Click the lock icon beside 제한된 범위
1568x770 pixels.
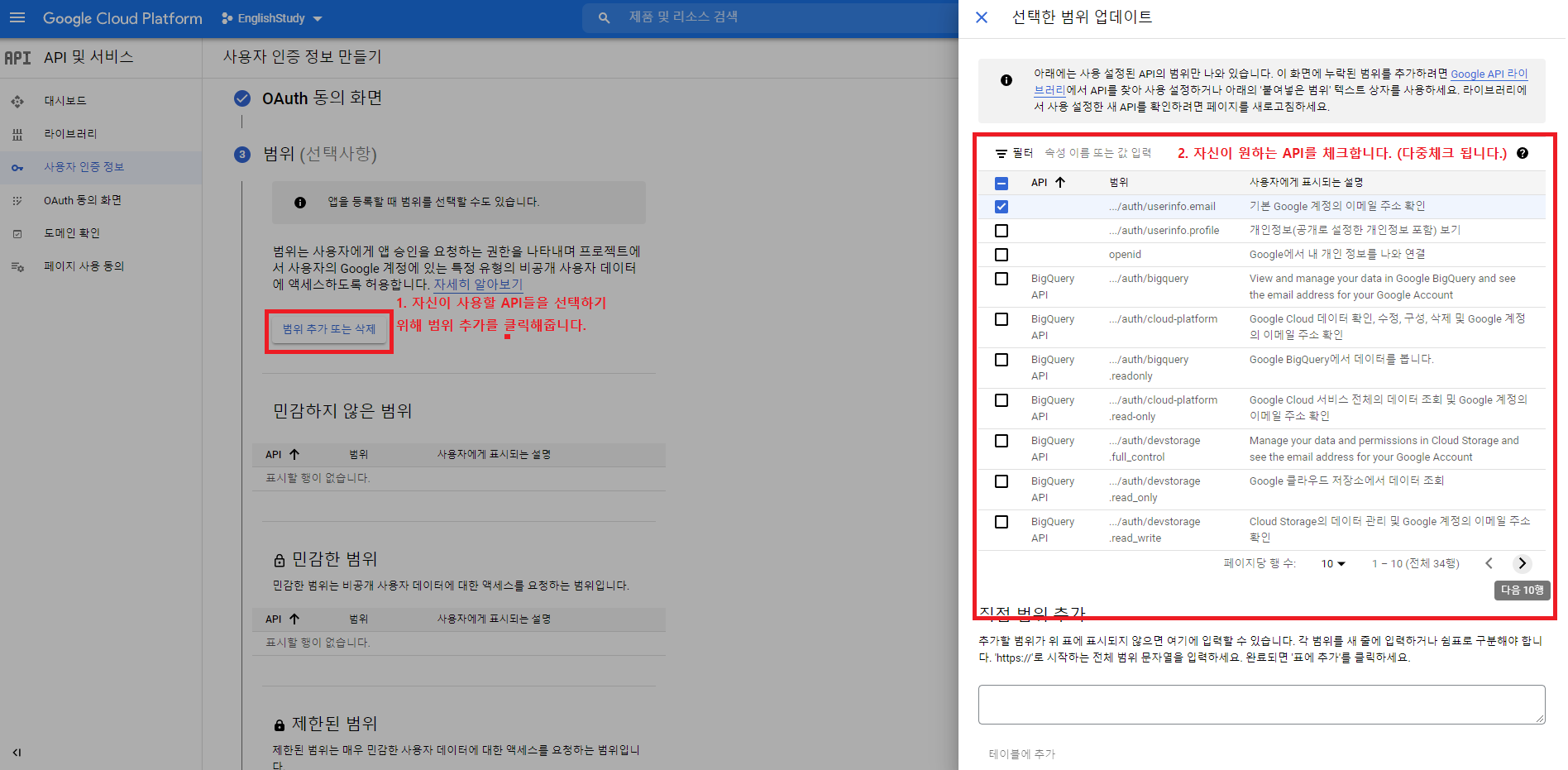(280, 725)
